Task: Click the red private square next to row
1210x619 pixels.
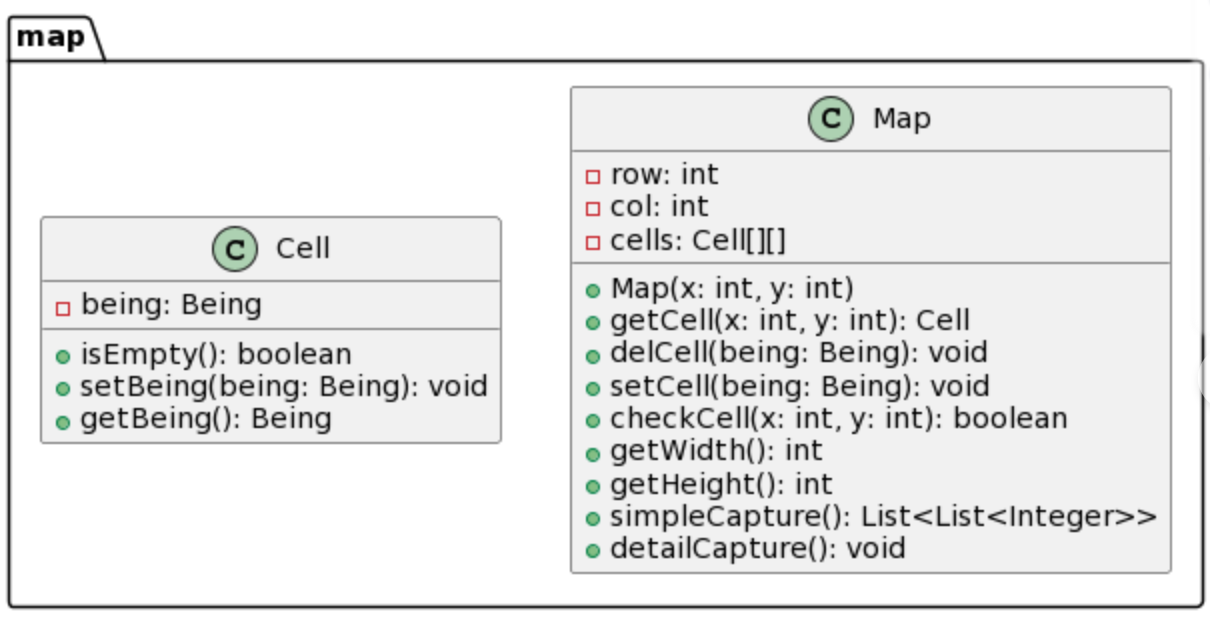Action: tap(592, 177)
